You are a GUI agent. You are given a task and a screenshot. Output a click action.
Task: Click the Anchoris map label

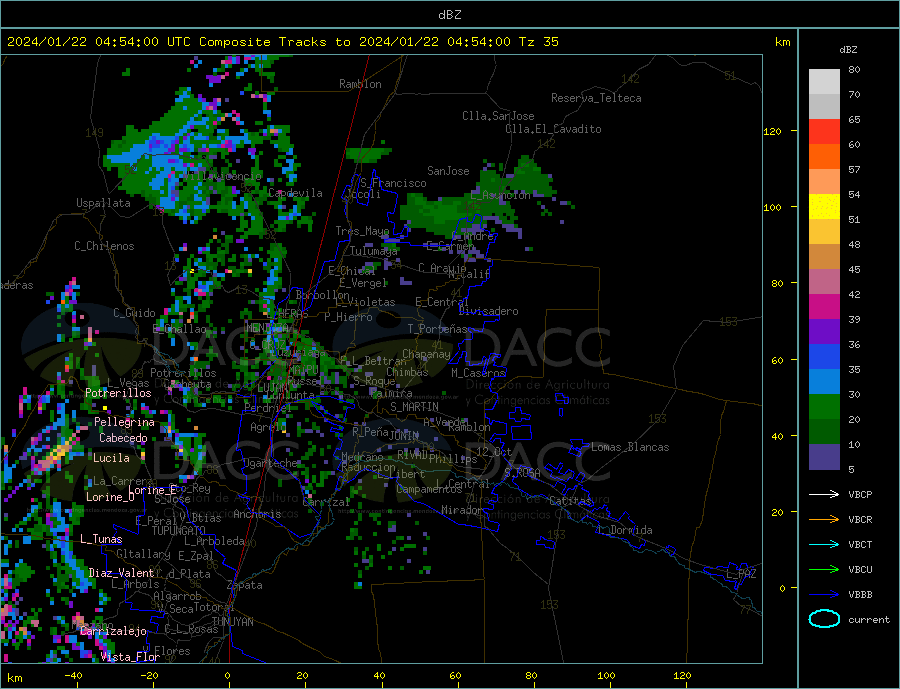(x=257, y=514)
